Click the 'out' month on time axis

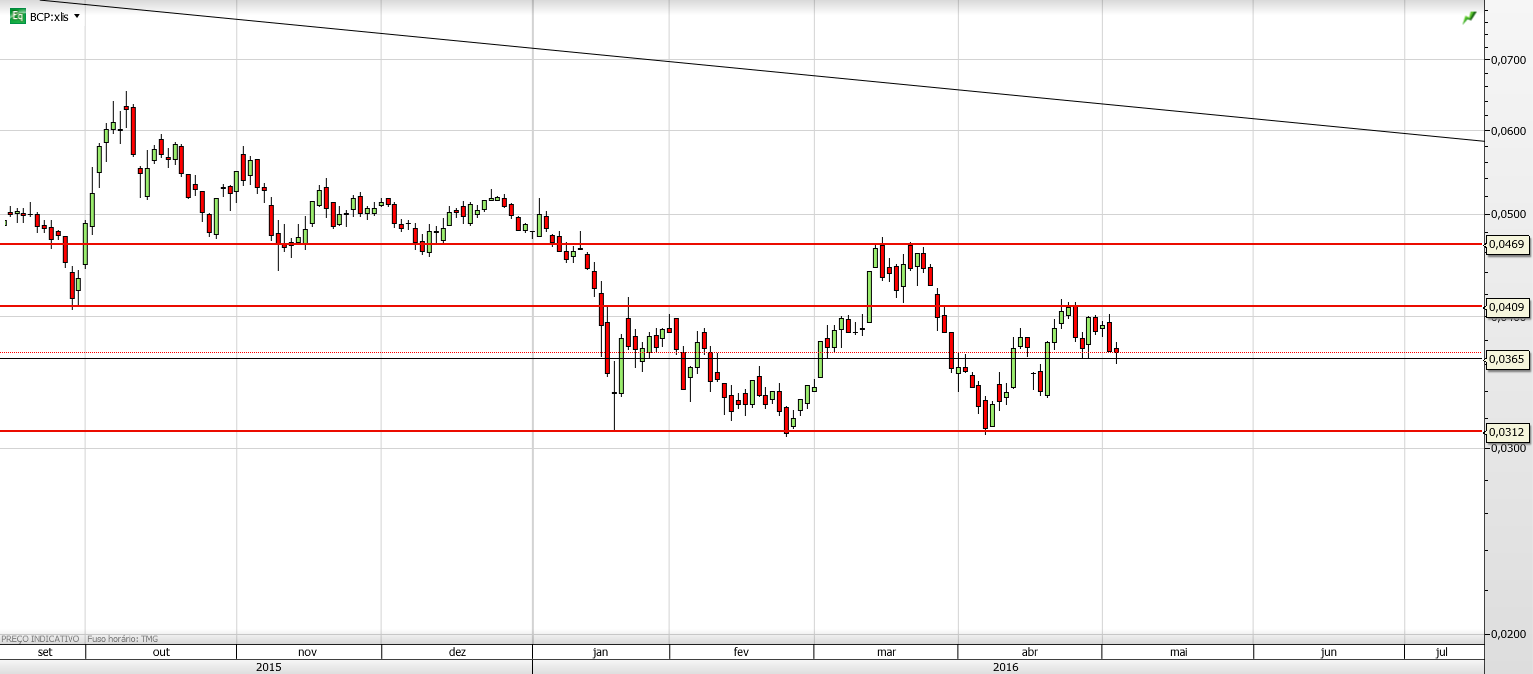(162, 652)
